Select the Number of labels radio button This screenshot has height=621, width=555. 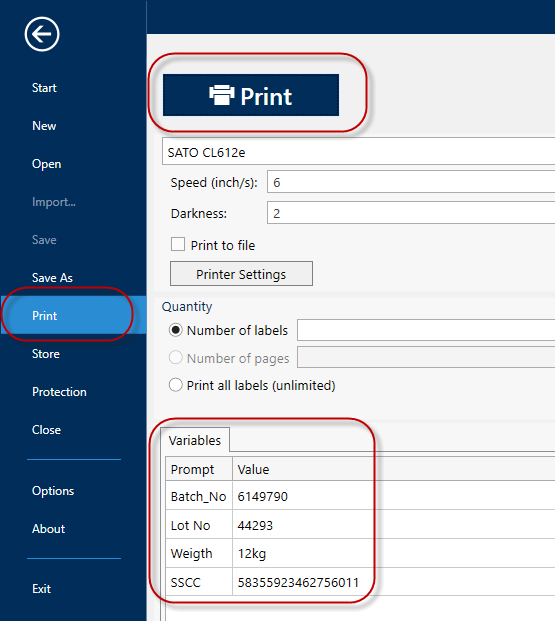coord(175,330)
